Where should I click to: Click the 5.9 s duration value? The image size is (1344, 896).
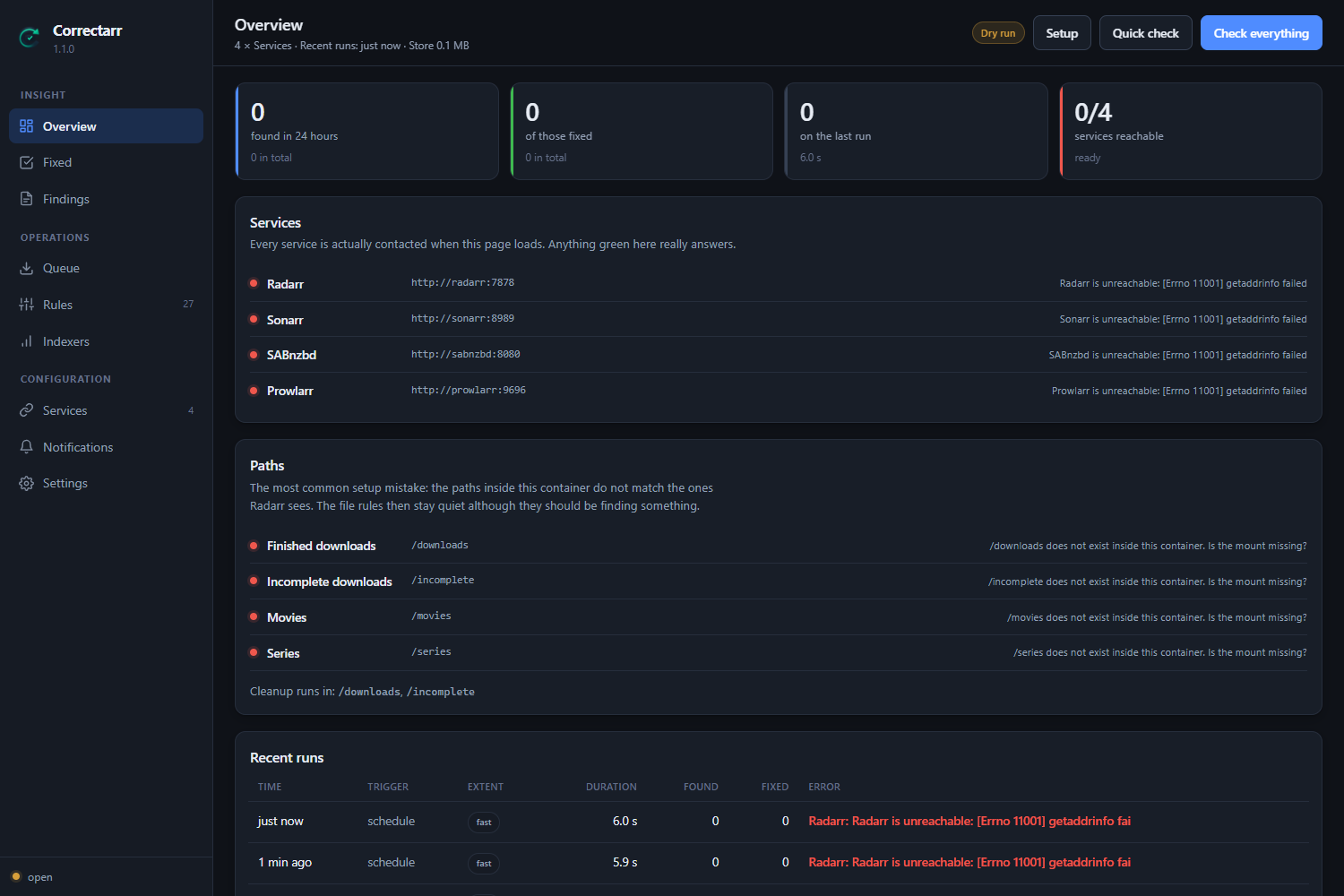[x=625, y=862]
